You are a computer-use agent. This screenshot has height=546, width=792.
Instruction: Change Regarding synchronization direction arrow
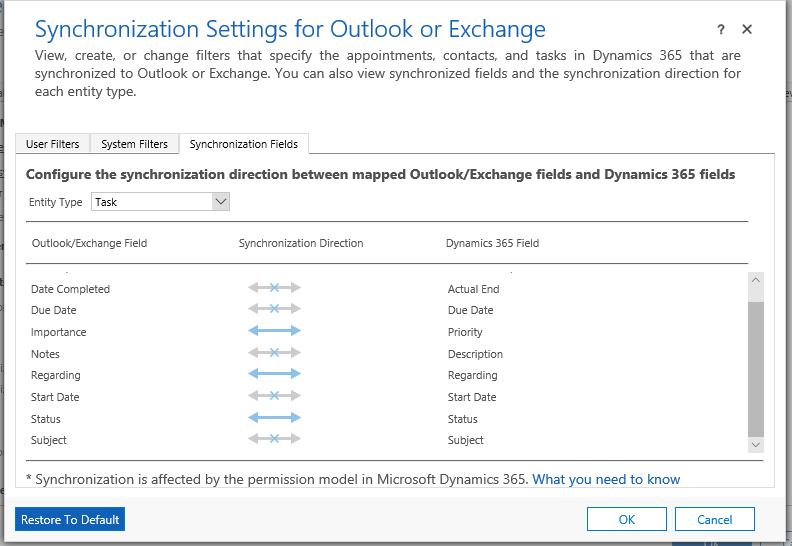tap(274, 375)
